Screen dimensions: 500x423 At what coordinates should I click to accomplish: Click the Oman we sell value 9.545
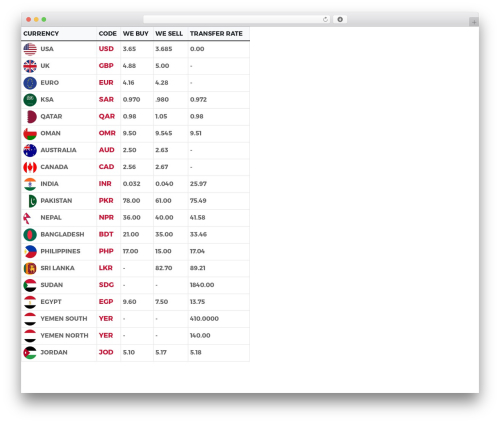tap(164, 133)
